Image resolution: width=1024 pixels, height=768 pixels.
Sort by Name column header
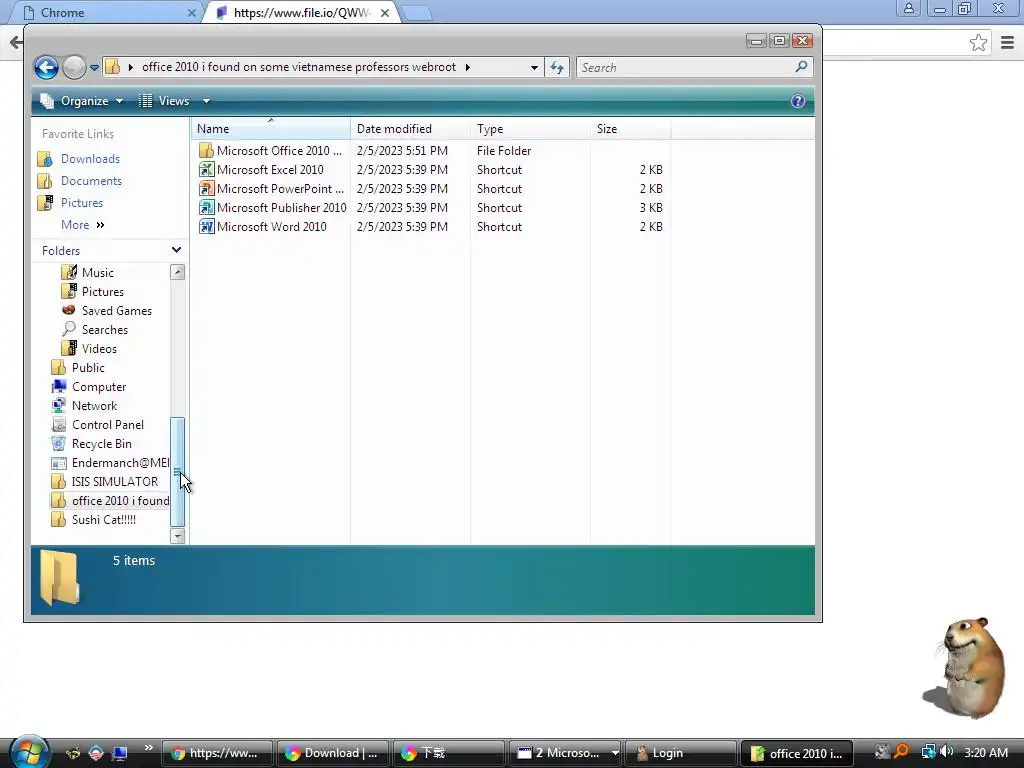point(271,129)
